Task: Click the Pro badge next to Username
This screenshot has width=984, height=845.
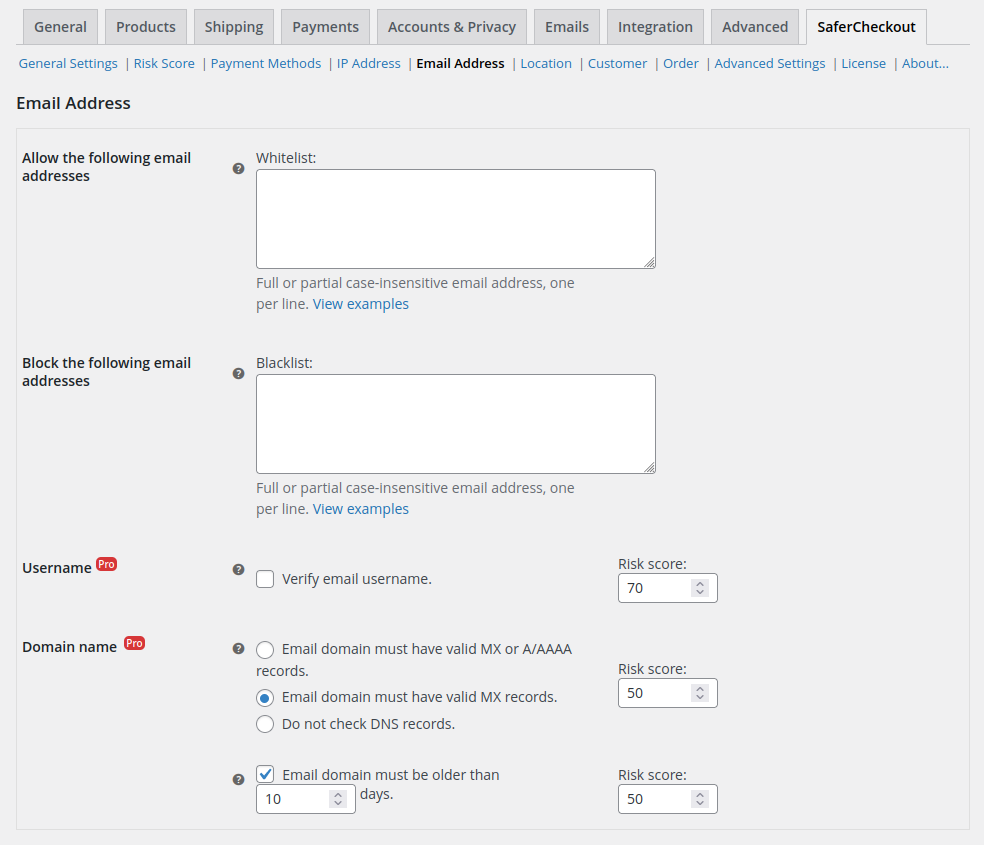Action: point(106,564)
